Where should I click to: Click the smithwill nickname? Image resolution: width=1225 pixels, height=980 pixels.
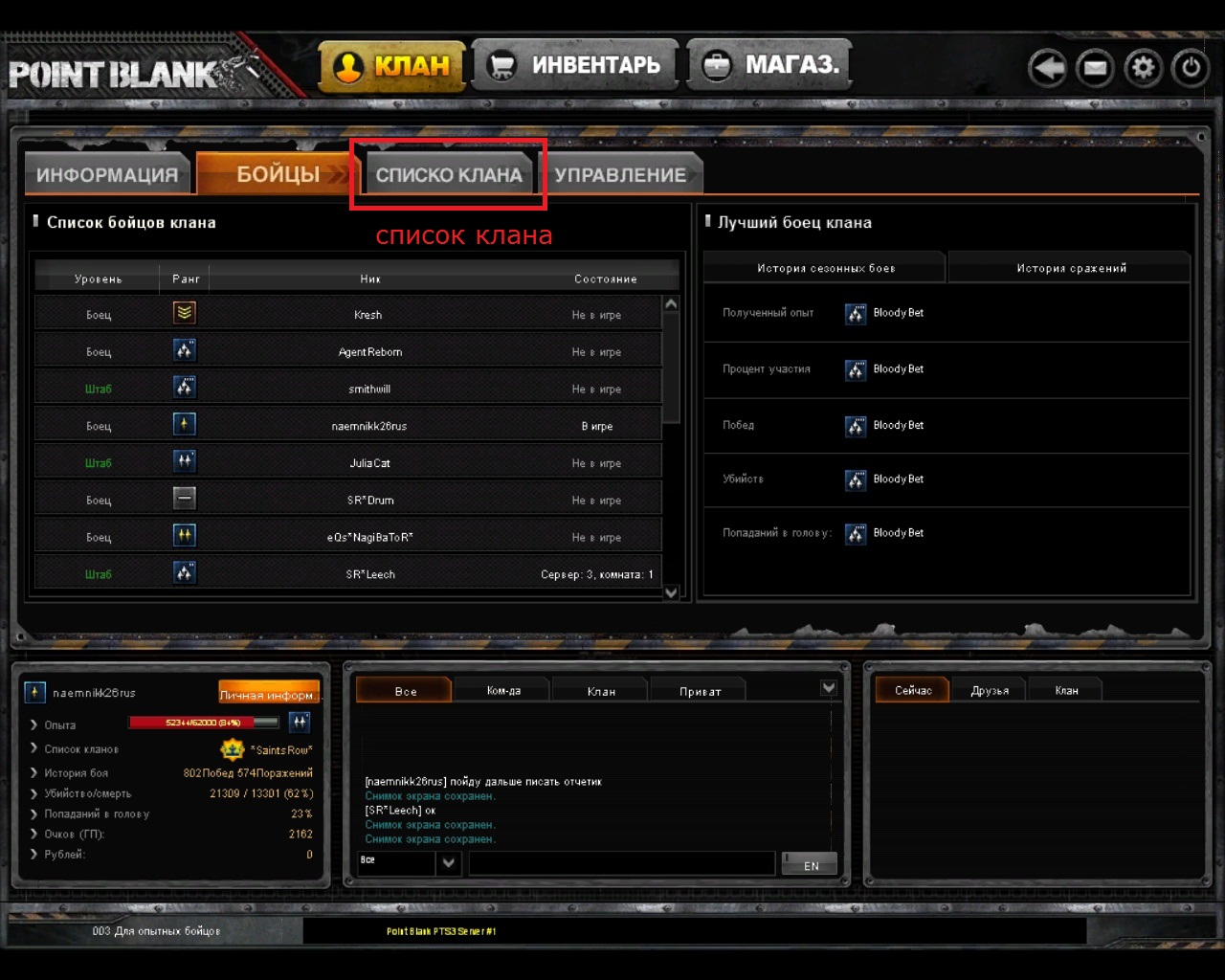369,390
